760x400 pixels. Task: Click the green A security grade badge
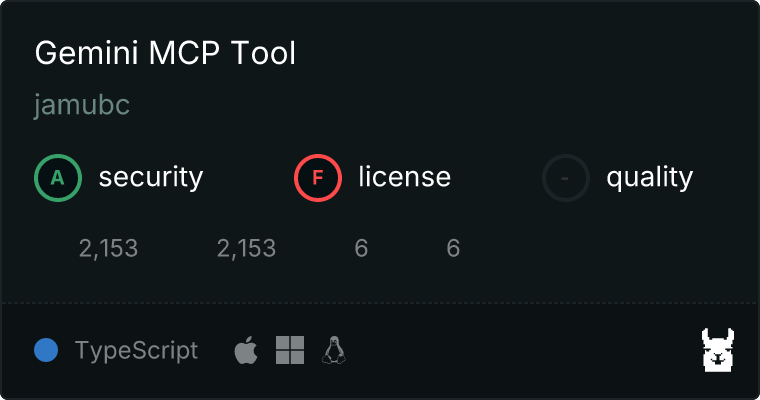(x=58, y=178)
